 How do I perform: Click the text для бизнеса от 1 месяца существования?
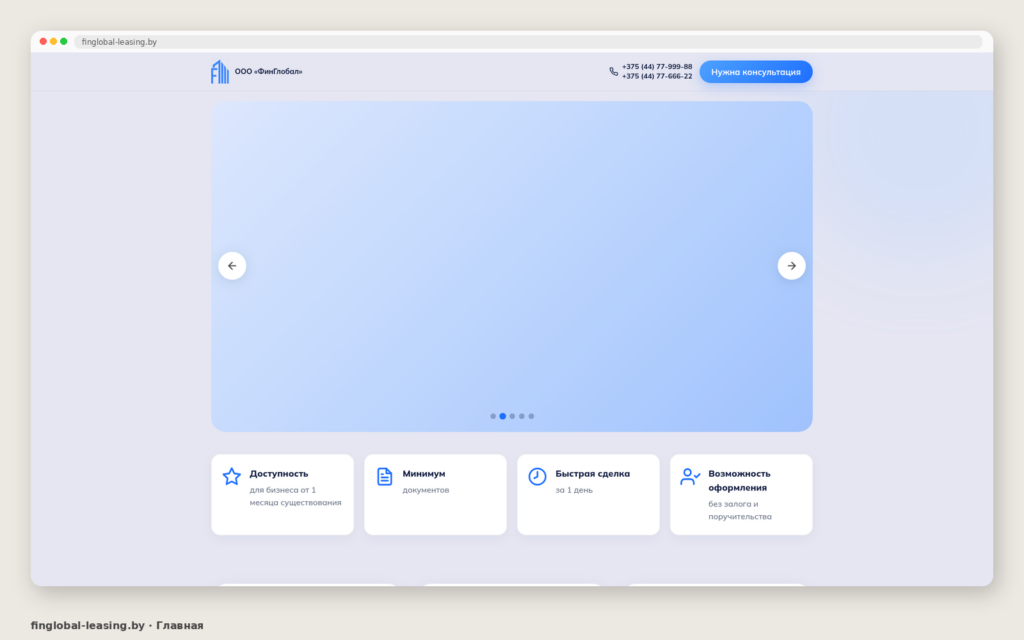coord(295,496)
